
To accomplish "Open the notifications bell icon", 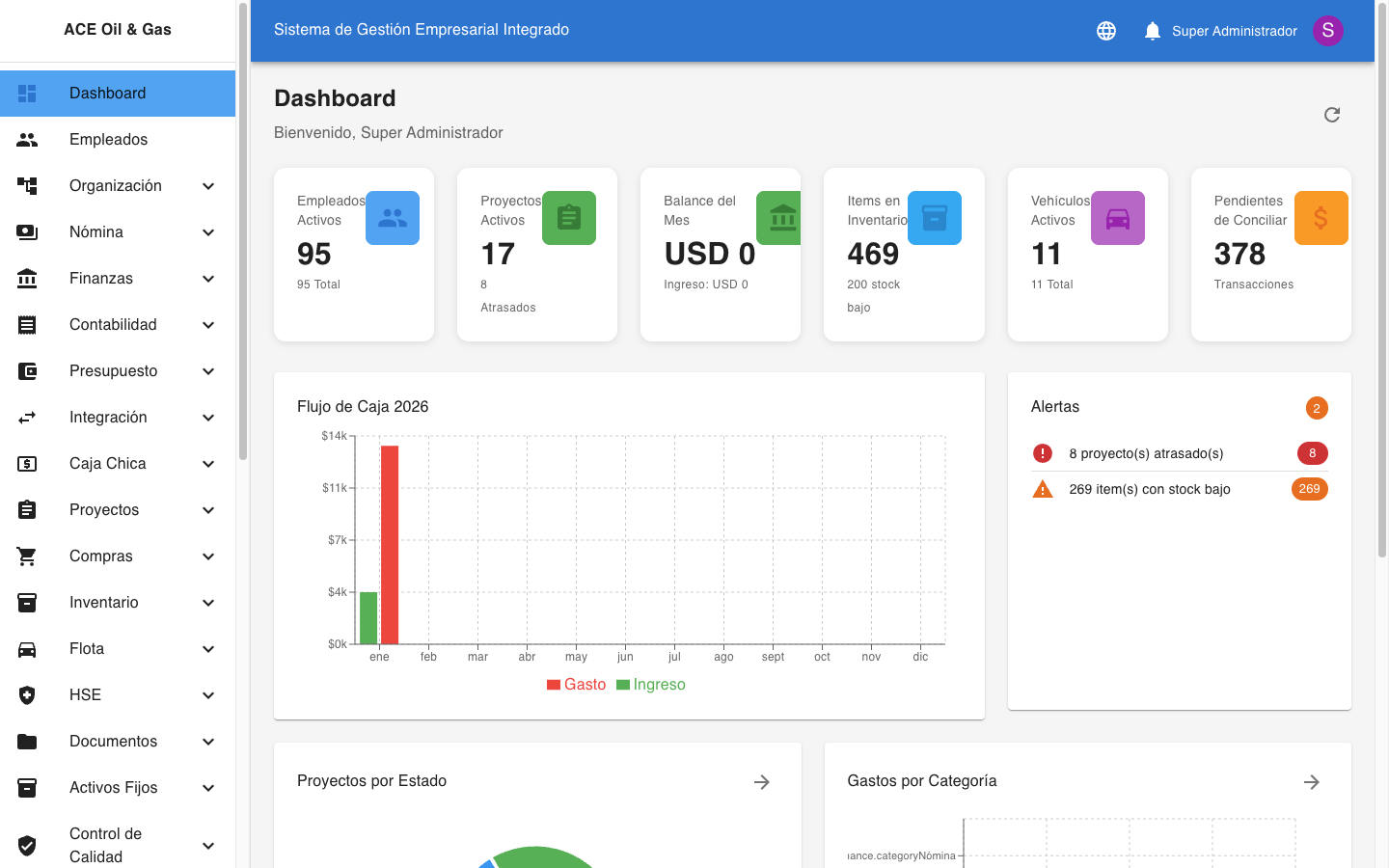I will (1152, 30).
